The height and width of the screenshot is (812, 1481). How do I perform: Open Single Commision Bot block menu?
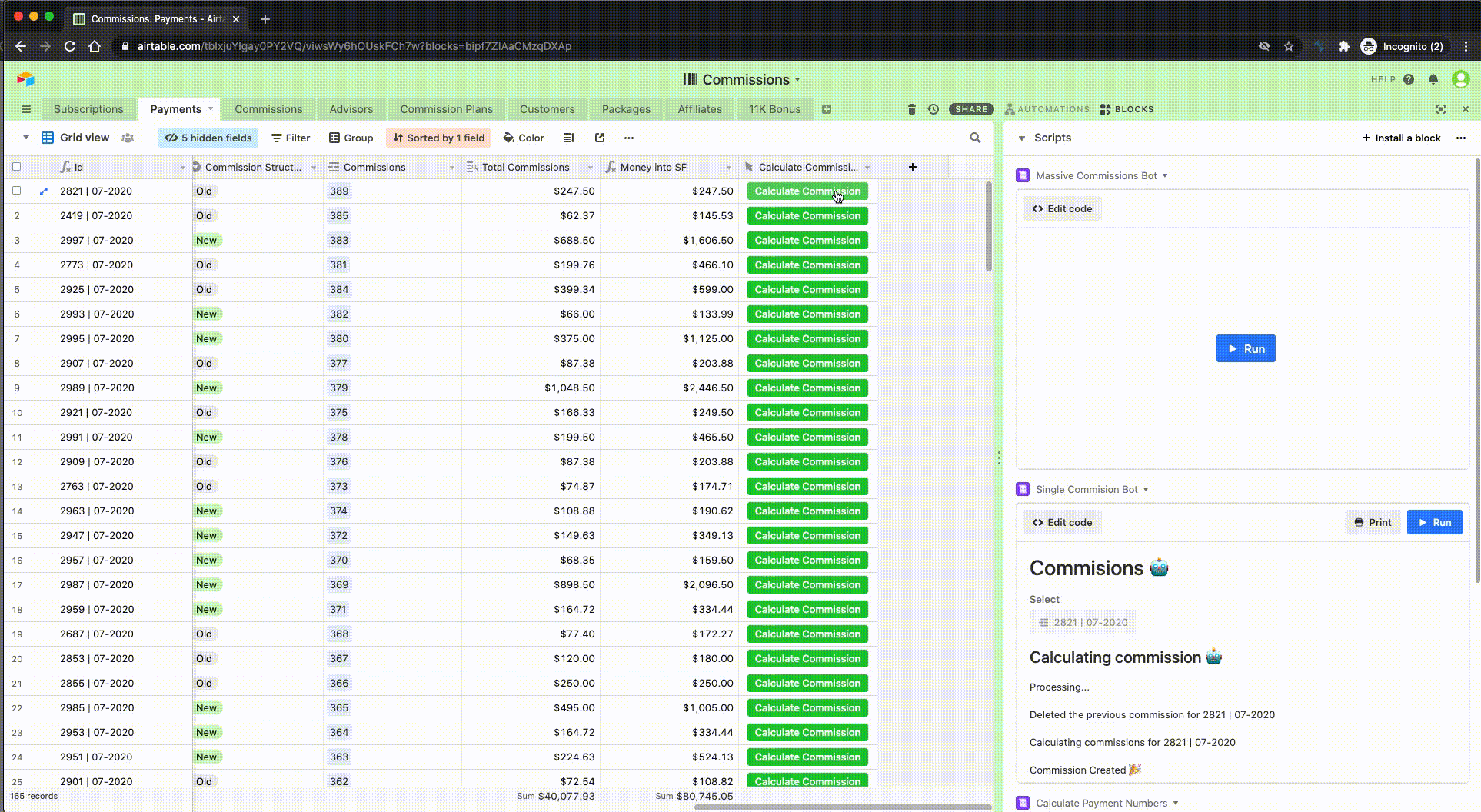click(1146, 490)
